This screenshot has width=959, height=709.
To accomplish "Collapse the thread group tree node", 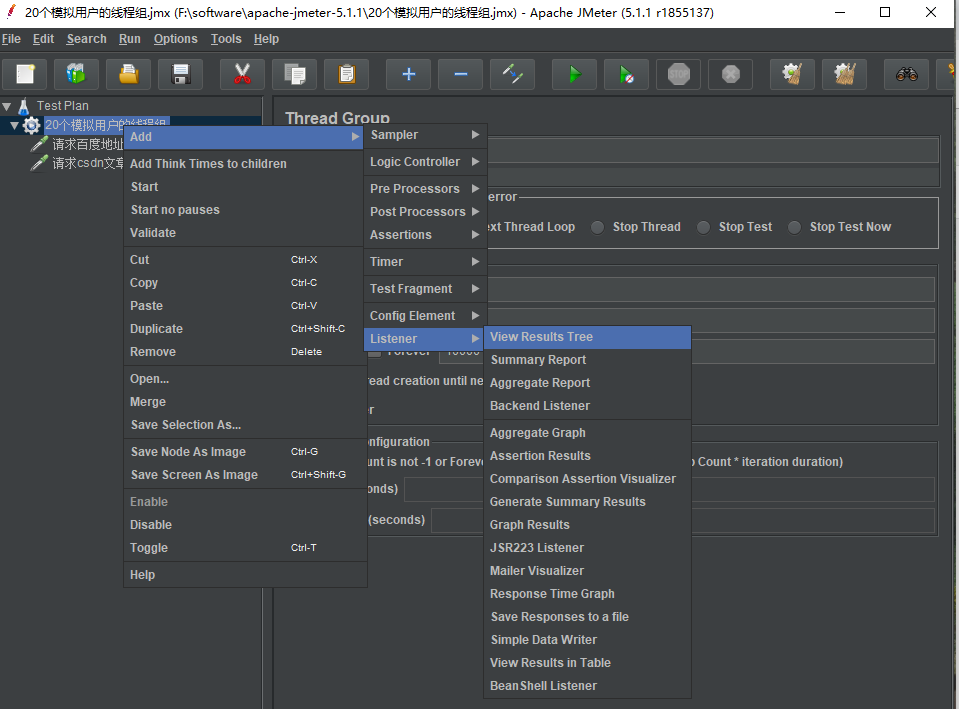I will click(14, 125).
